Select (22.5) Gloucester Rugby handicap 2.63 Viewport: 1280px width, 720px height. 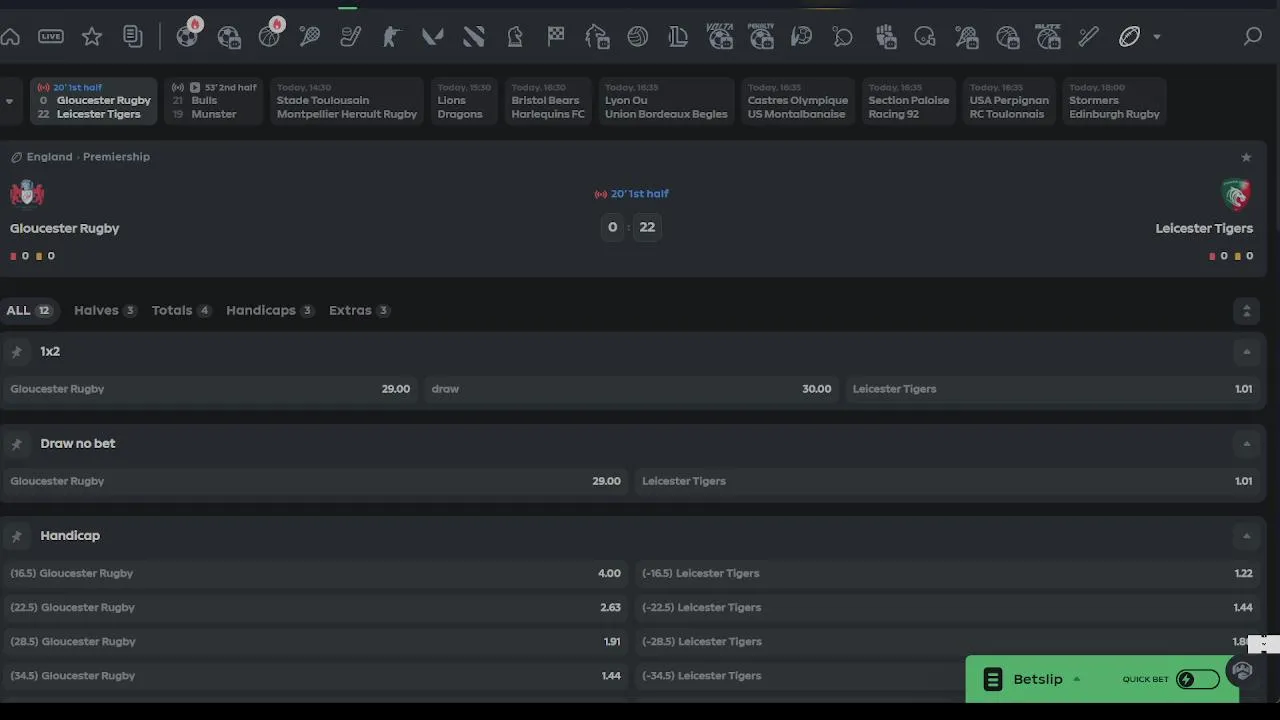coord(315,608)
